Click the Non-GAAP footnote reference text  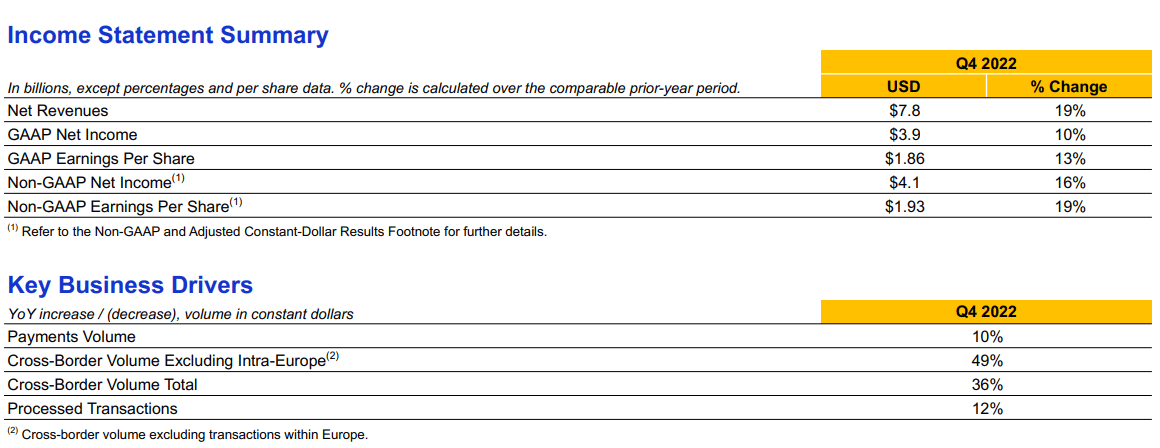point(277,231)
